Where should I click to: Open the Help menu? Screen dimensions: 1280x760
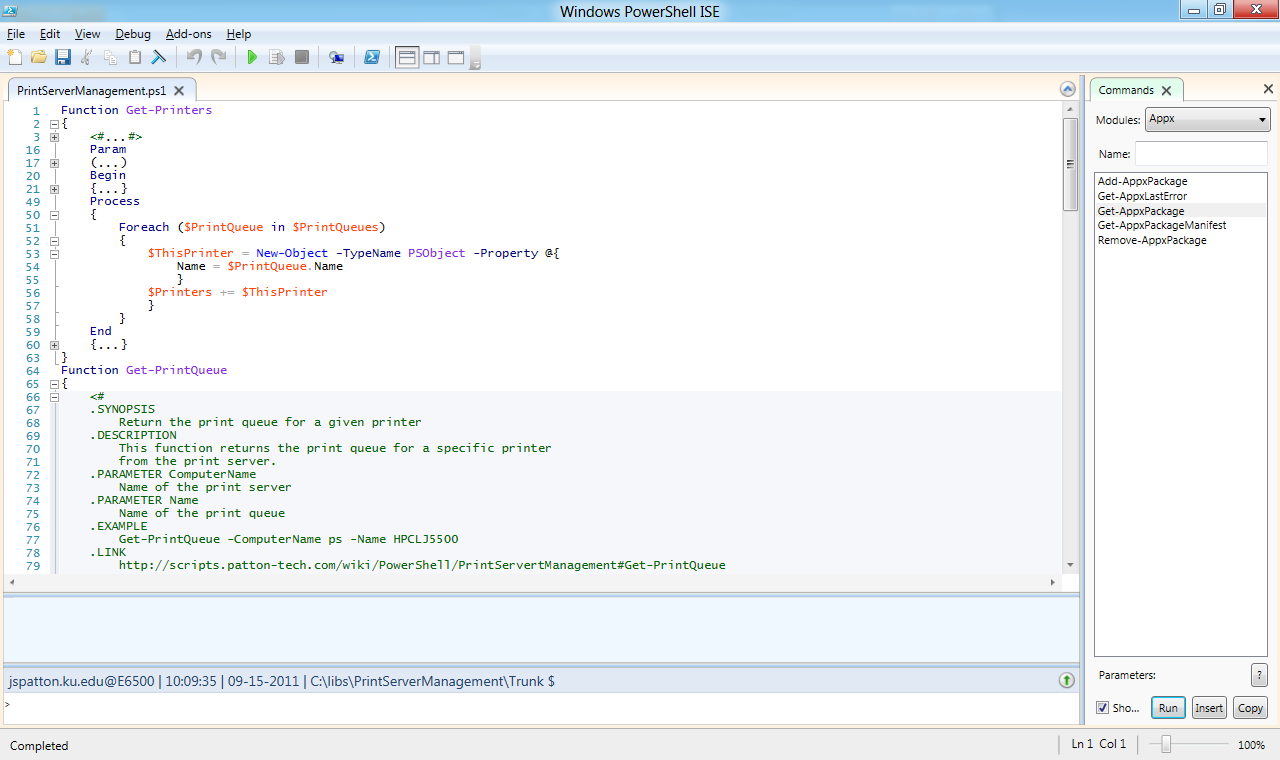(239, 34)
